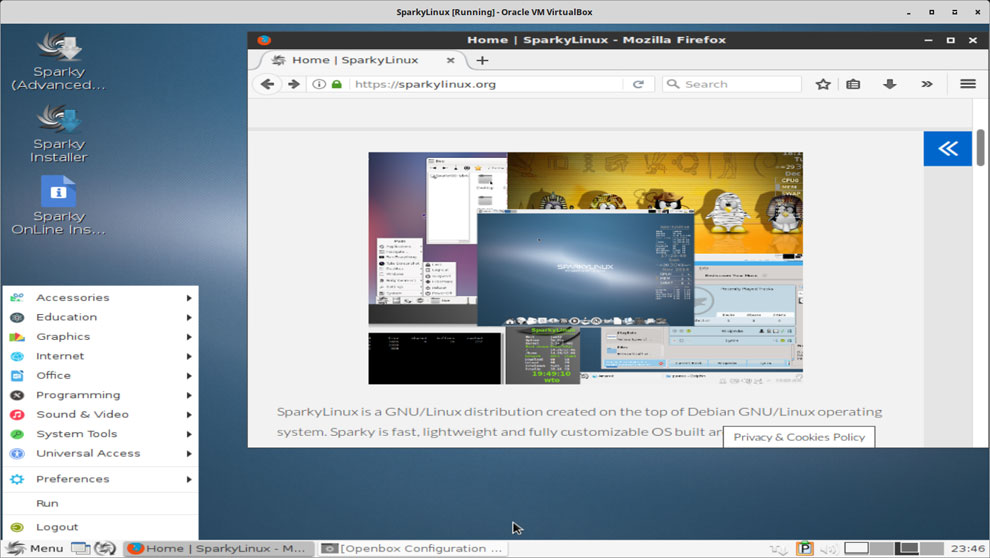Select the Home | SparkyLinux tab
This screenshot has height=558, width=990.
click(x=363, y=61)
